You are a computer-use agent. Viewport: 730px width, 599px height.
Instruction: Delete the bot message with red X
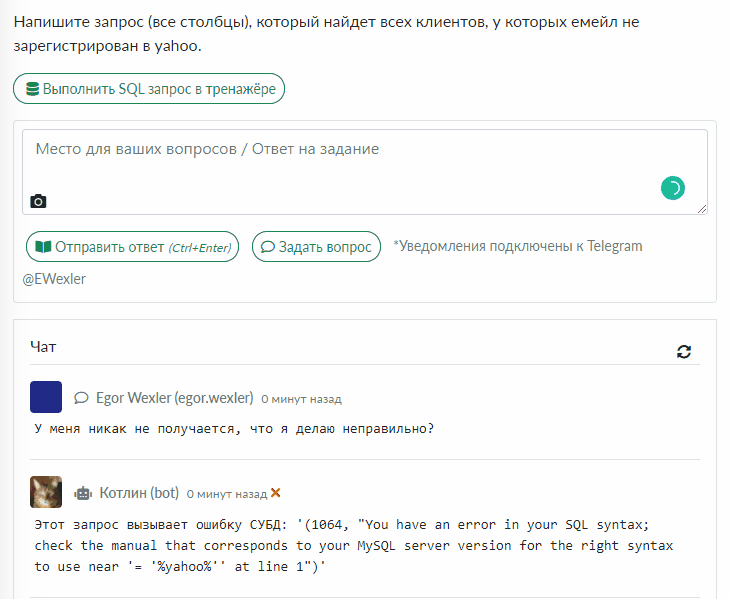[276, 493]
